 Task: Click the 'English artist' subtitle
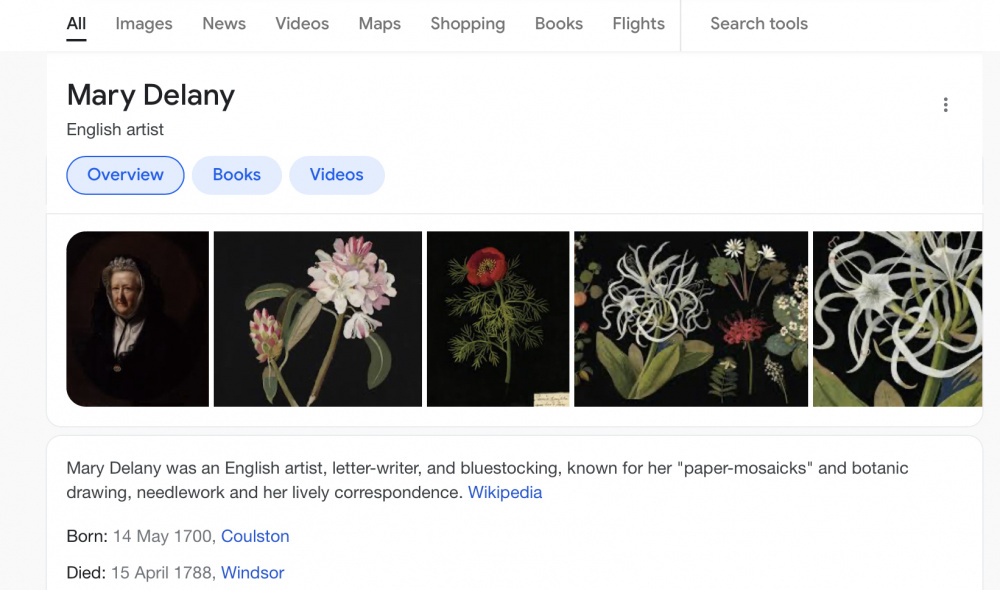point(115,129)
